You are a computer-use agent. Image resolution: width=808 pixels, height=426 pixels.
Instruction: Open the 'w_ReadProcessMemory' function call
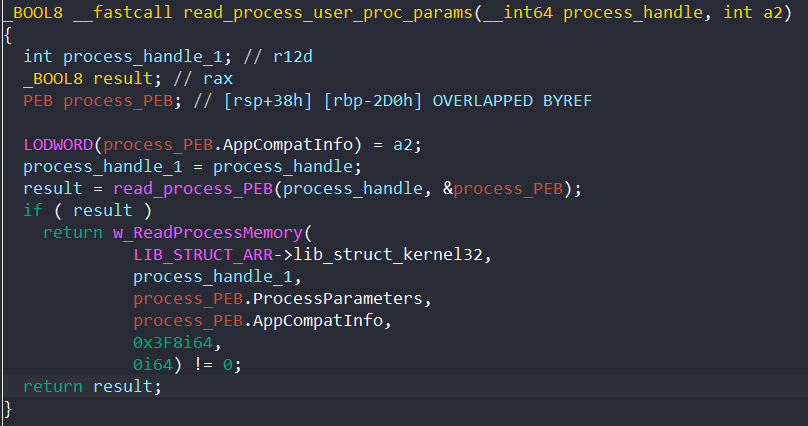coord(208,233)
